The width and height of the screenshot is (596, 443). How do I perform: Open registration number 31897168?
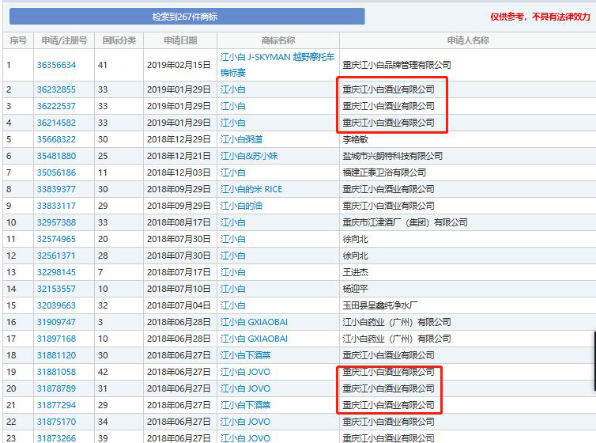[x=56, y=339]
